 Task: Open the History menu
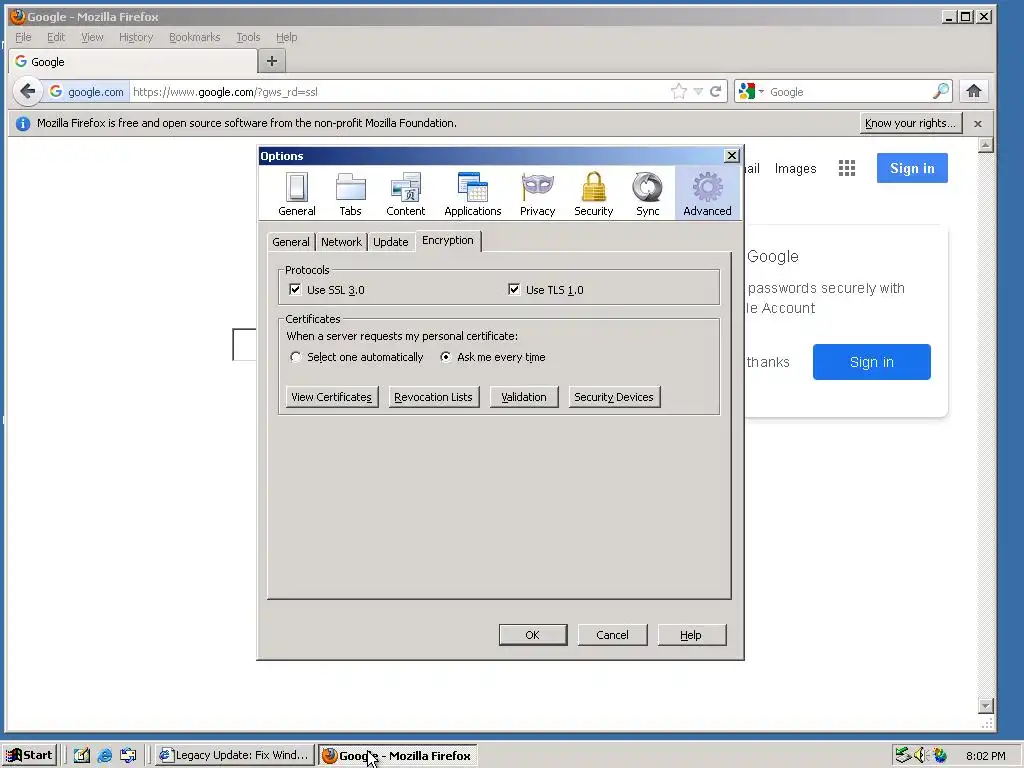pos(136,37)
